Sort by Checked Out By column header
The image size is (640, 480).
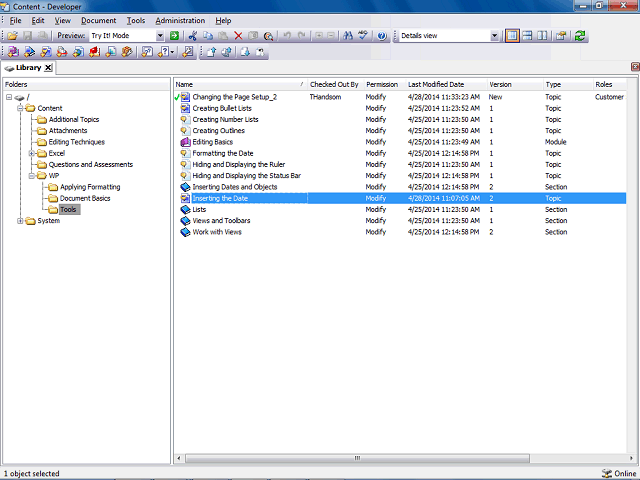tap(335, 84)
